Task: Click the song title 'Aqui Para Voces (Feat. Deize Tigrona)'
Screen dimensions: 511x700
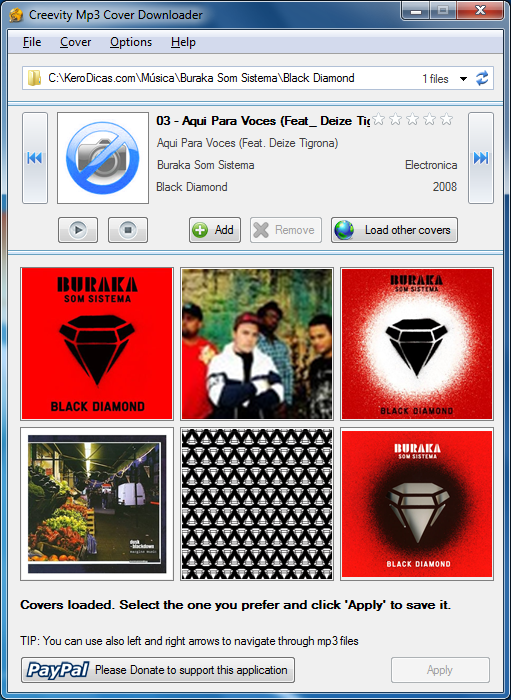Action: (247, 143)
